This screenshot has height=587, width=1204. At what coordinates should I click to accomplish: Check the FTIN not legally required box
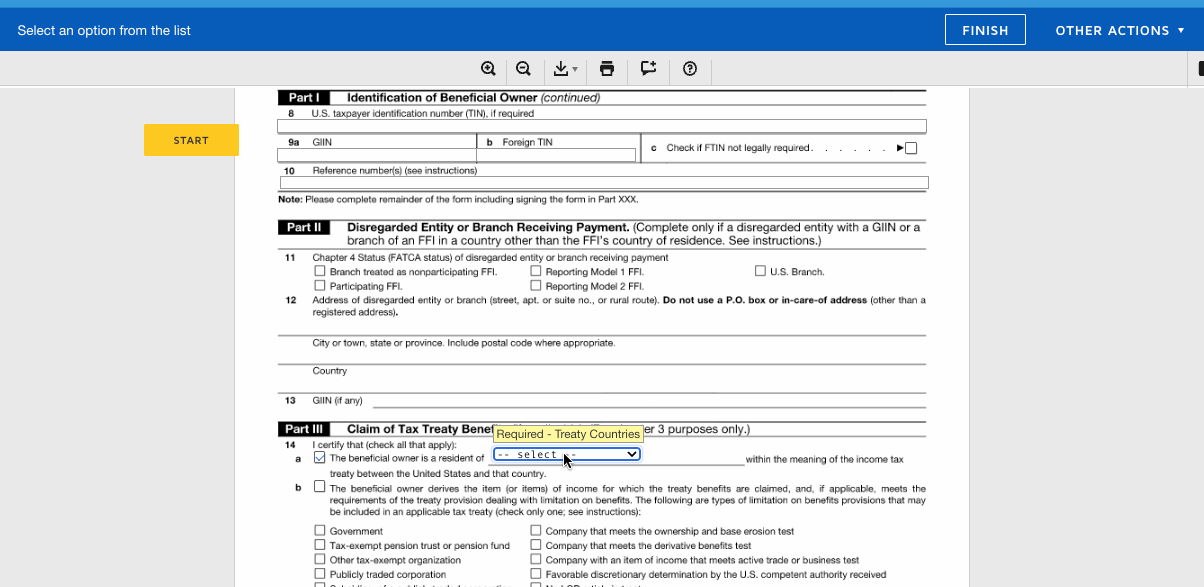pyautogui.click(x=910, y=149)
